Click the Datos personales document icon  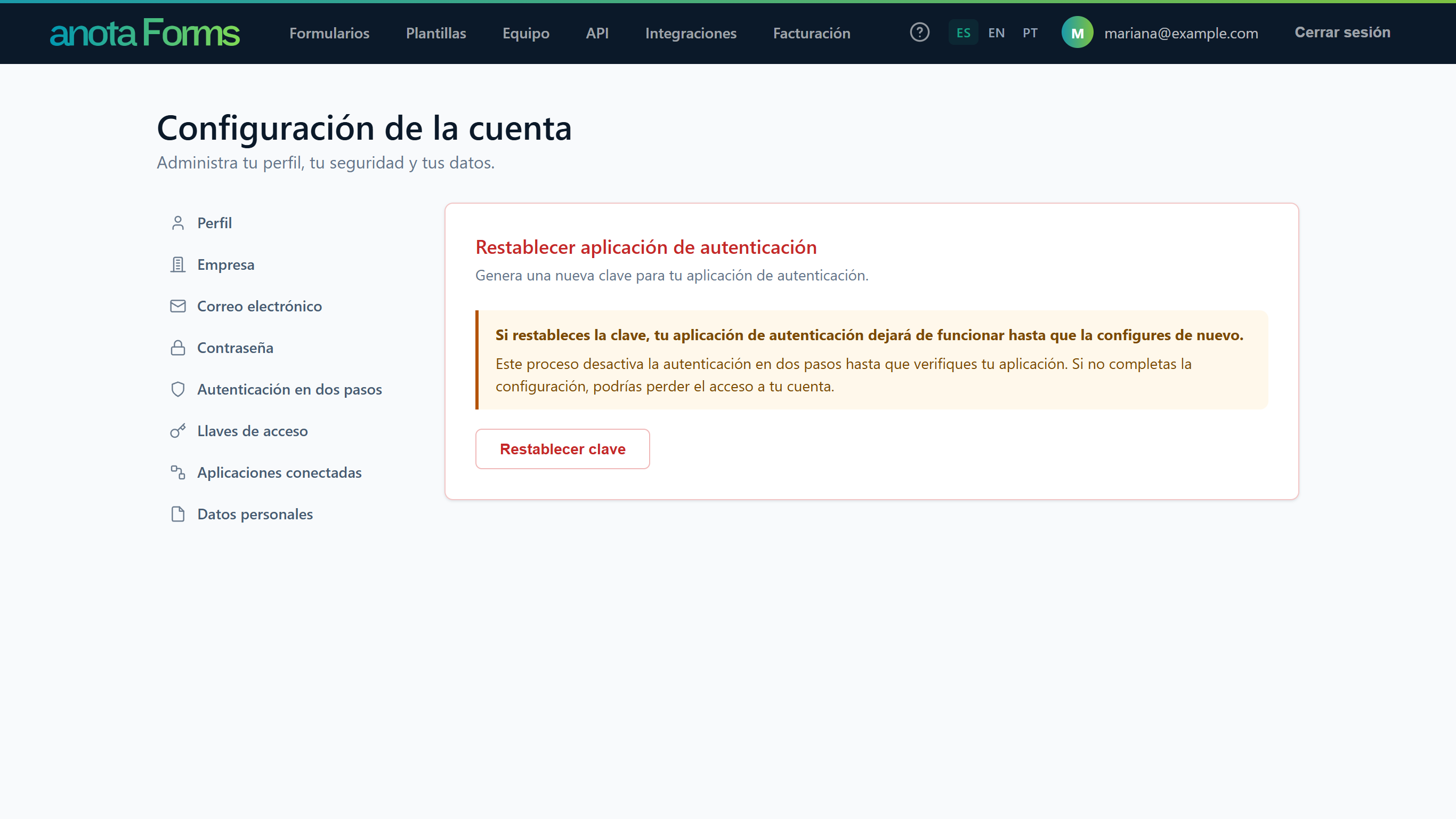click(178, 514)
